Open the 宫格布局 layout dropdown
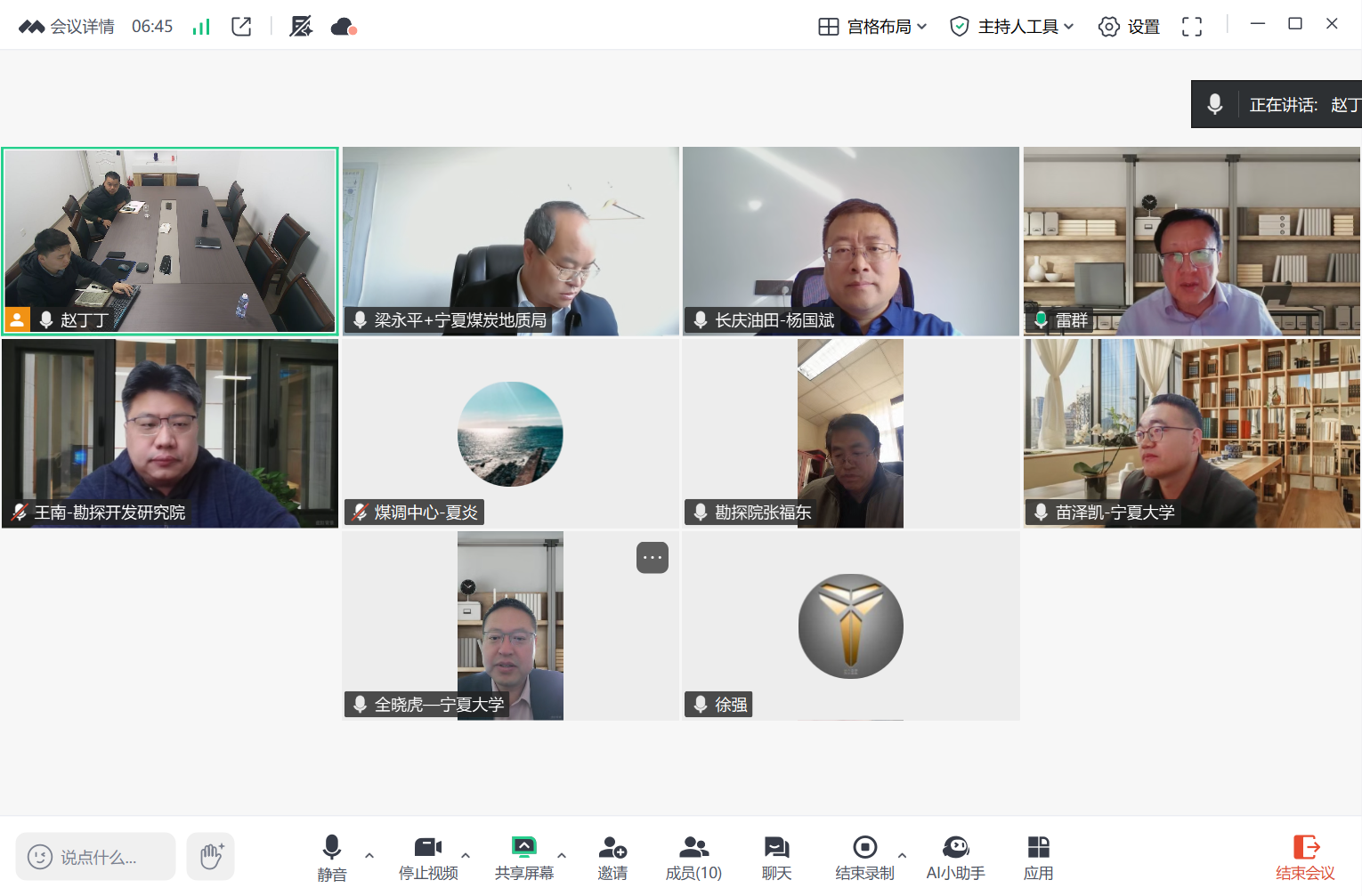Screen dimensions: 1362x896 (x=872, y=27)
